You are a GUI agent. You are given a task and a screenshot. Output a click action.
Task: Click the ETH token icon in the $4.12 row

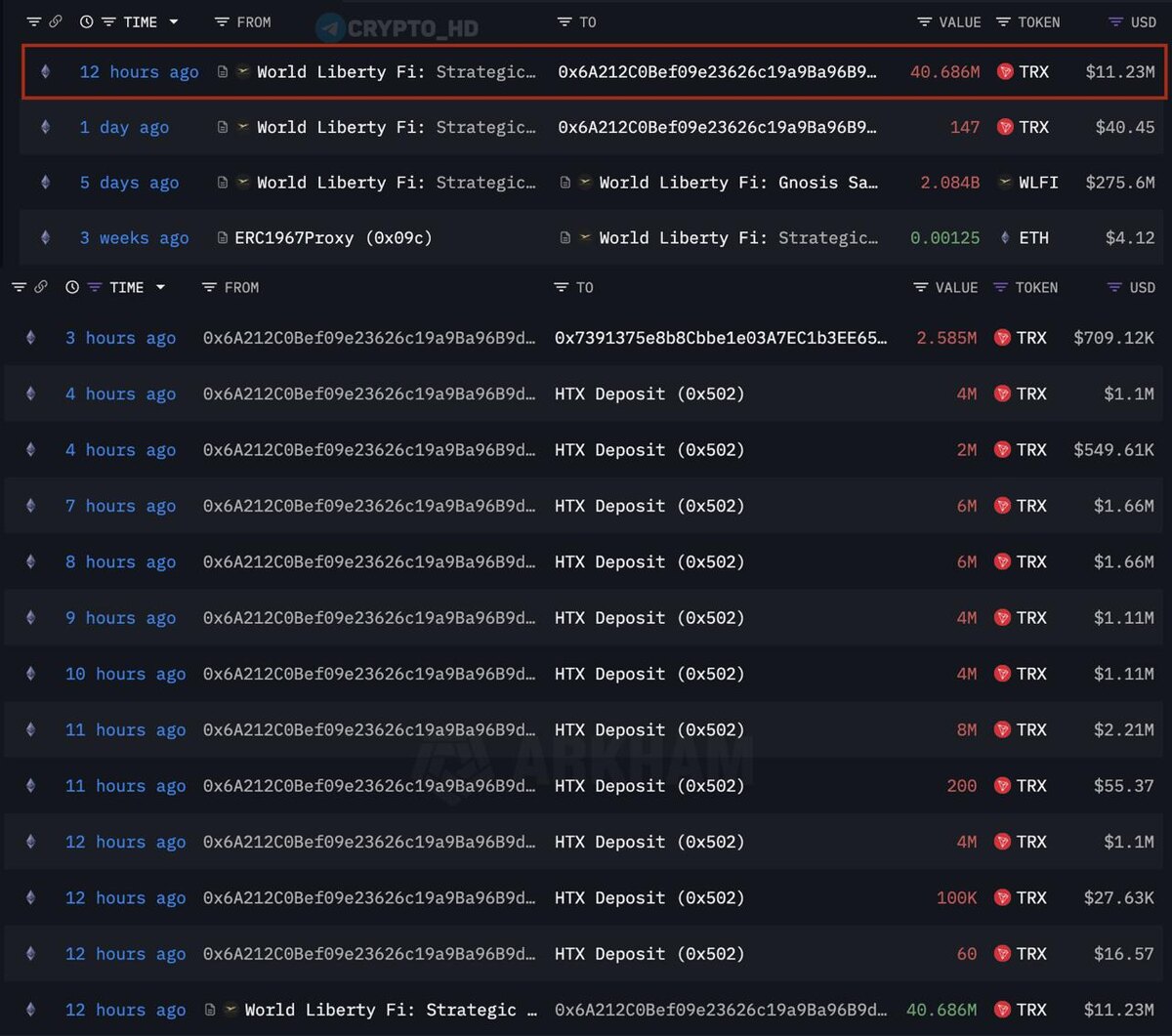click(1005, 238)
